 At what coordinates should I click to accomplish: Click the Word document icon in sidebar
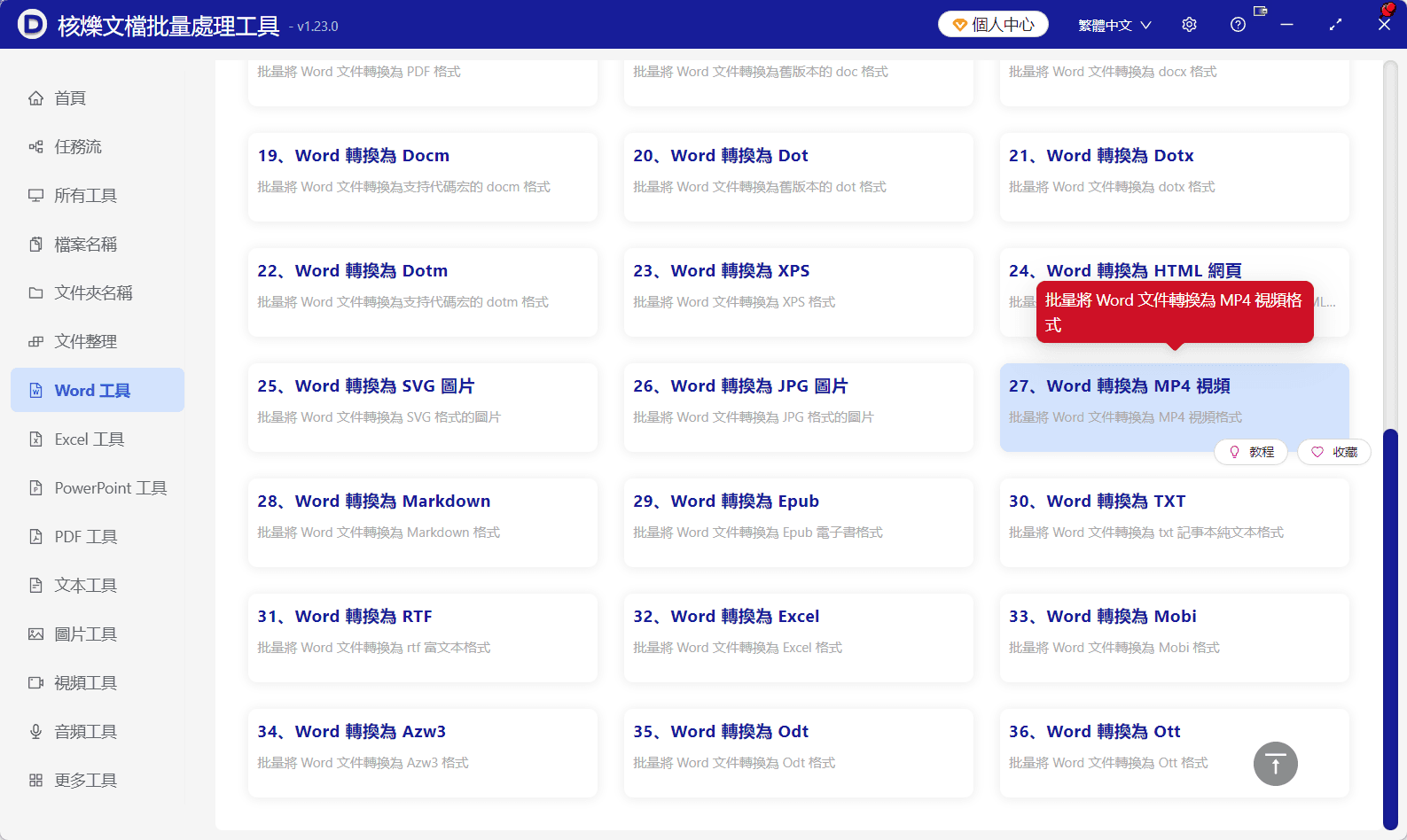(x=35, y=391)
